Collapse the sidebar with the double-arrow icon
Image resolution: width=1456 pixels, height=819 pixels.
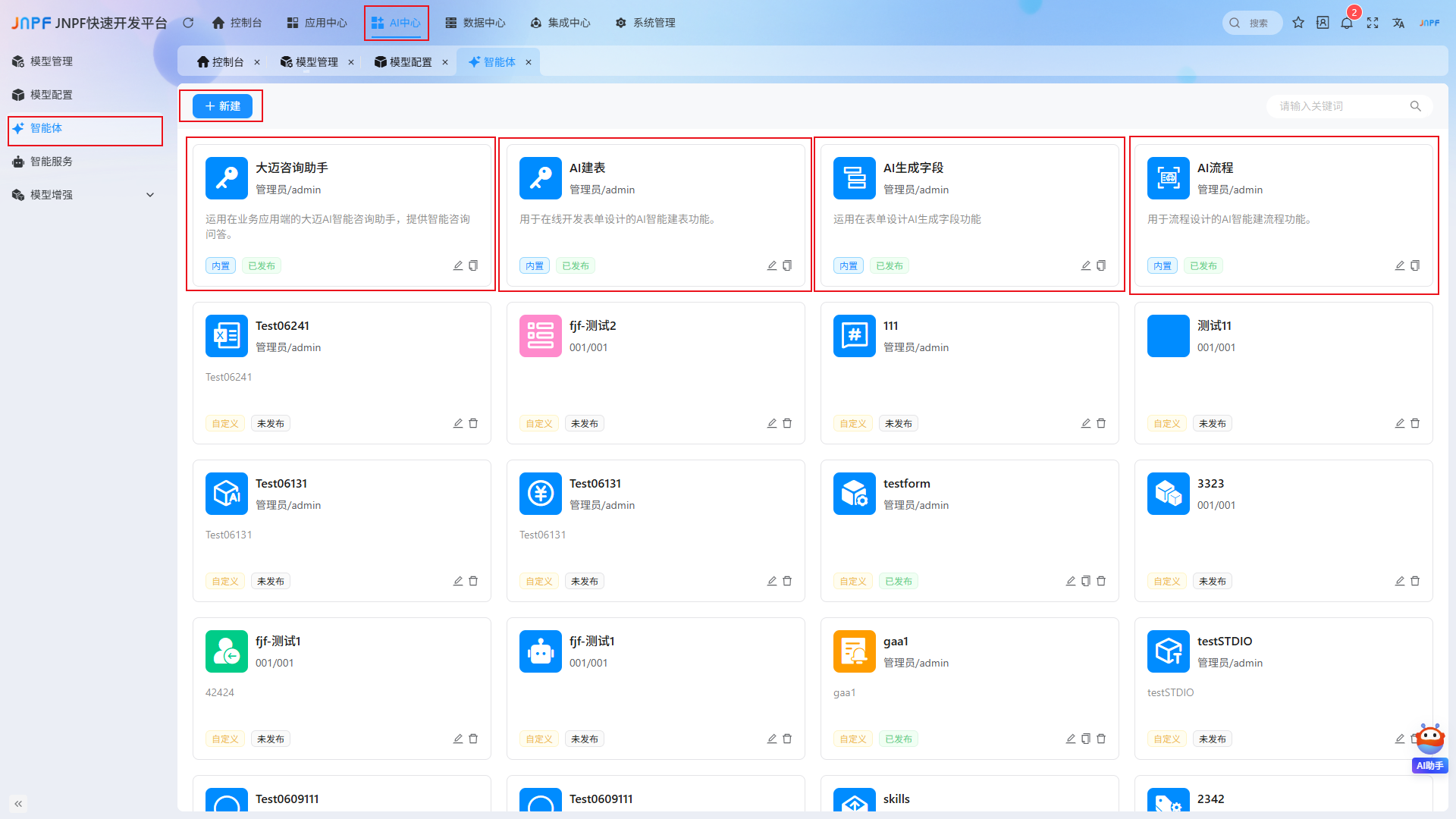18,803
